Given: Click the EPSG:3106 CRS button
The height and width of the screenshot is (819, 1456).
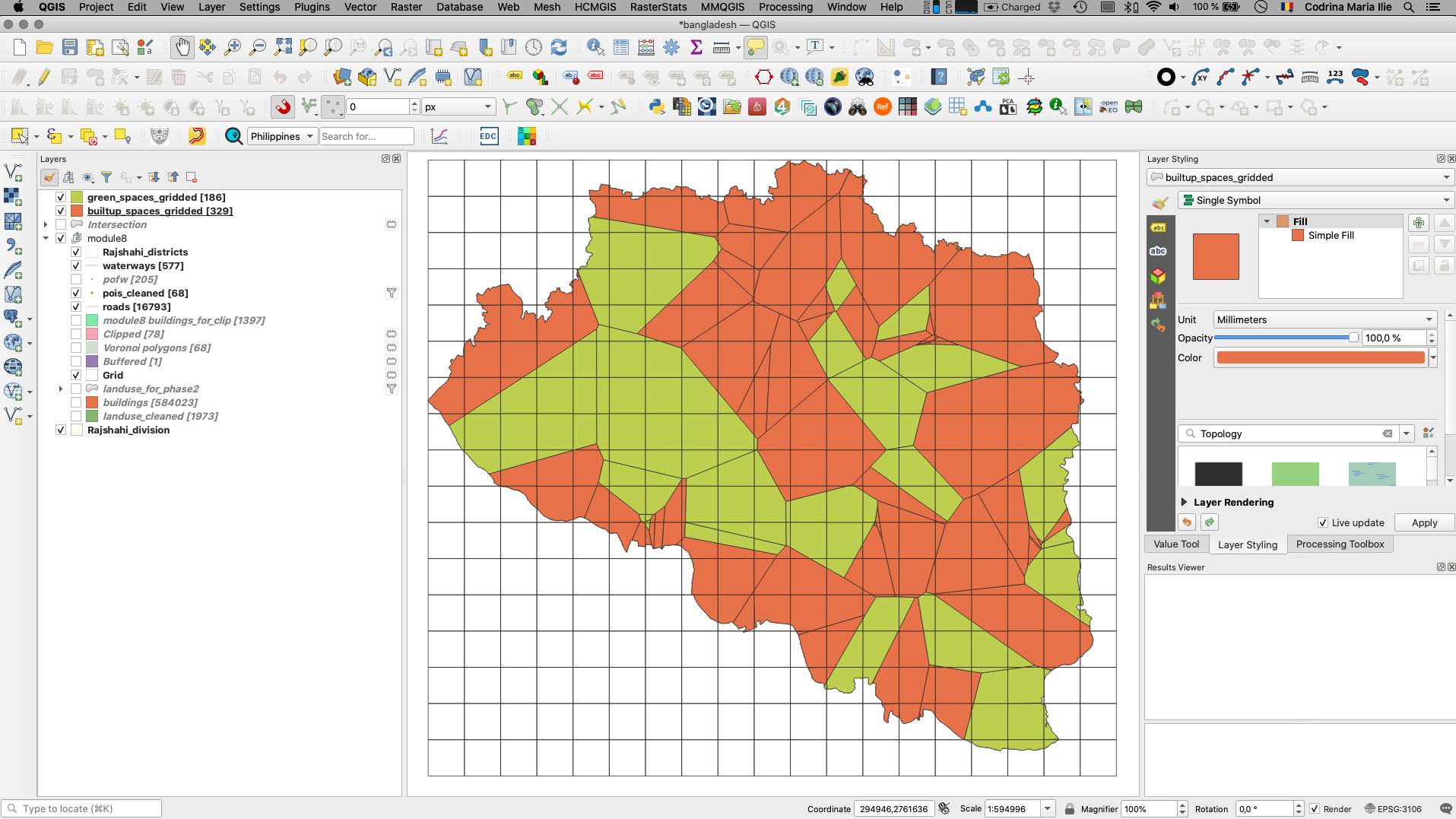Looking at the screenshot, I should point(1393,809).
